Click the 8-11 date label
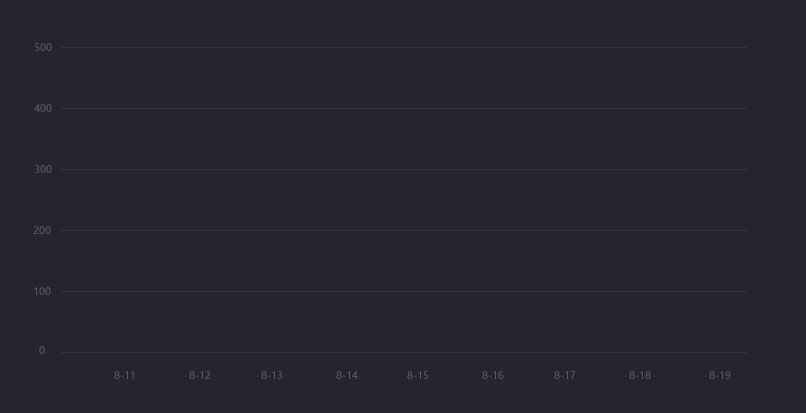Screen dimensions: 806x413 point(124,375)
